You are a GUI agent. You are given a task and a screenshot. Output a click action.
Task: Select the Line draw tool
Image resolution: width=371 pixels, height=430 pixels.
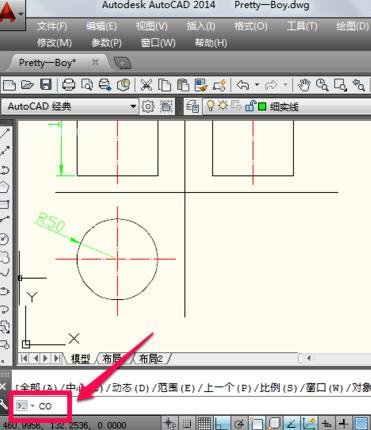click(5, 134)
